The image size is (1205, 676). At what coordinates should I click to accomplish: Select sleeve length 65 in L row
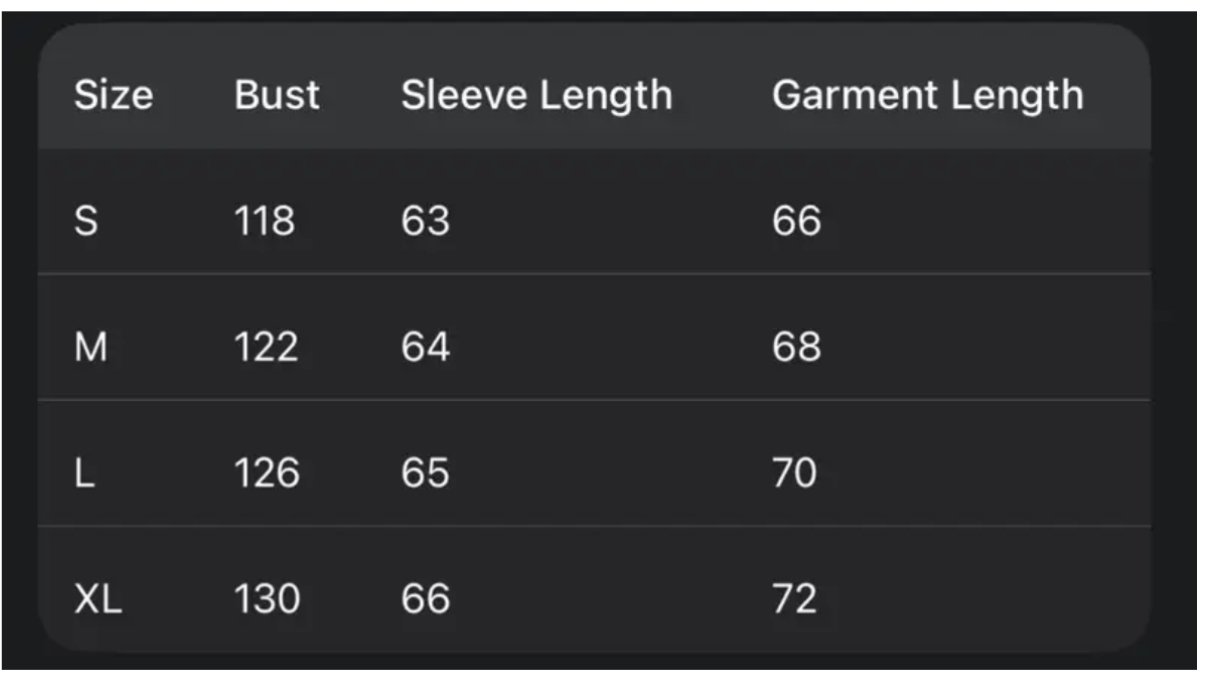pos(425,473)
